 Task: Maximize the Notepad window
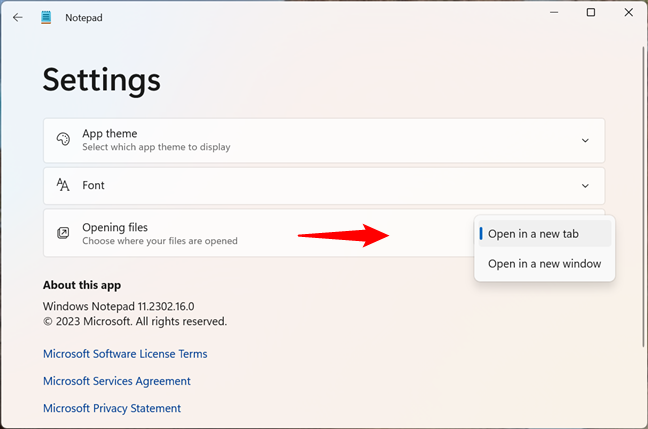pos(591,12)
